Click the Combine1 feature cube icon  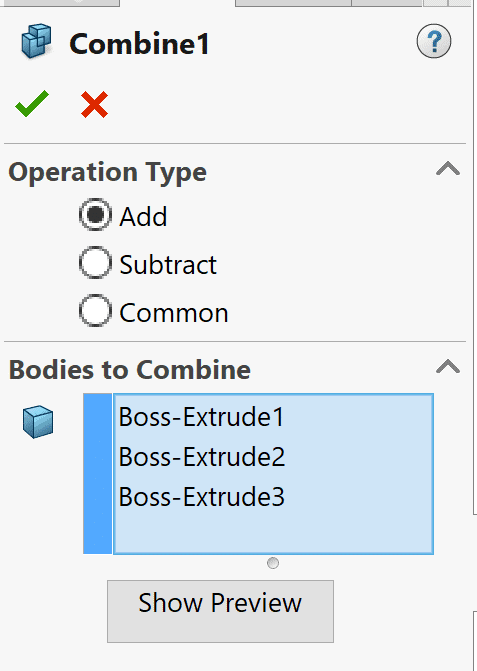click(x=36, y=42)
